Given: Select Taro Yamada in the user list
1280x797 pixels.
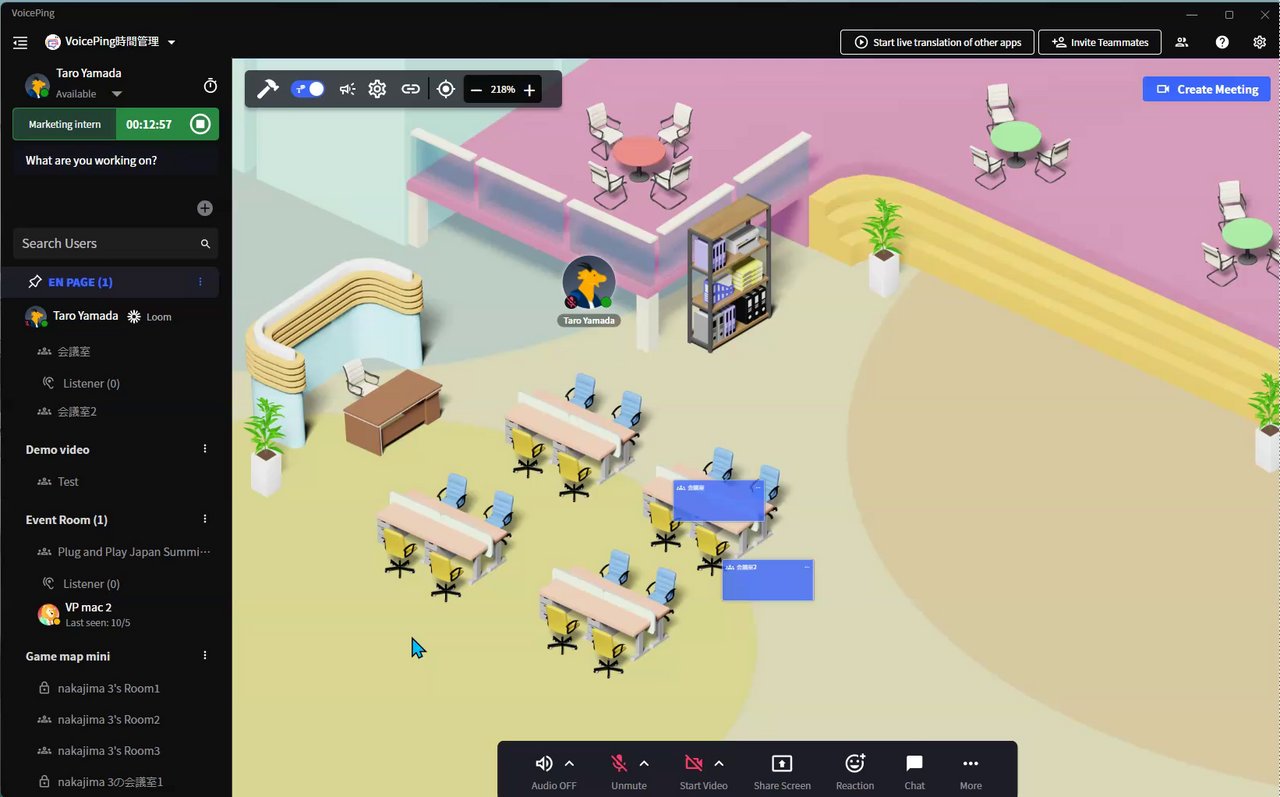Looking at the screenshot, I should coord(85,316).
